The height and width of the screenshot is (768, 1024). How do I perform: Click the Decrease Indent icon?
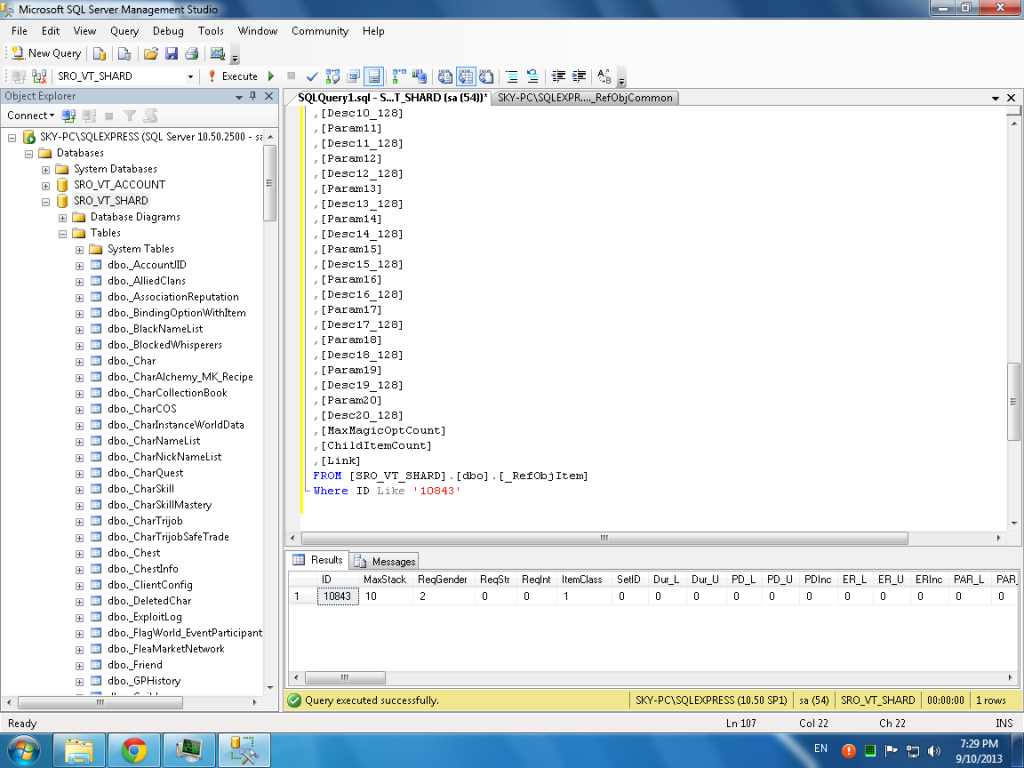pos(558,76)
